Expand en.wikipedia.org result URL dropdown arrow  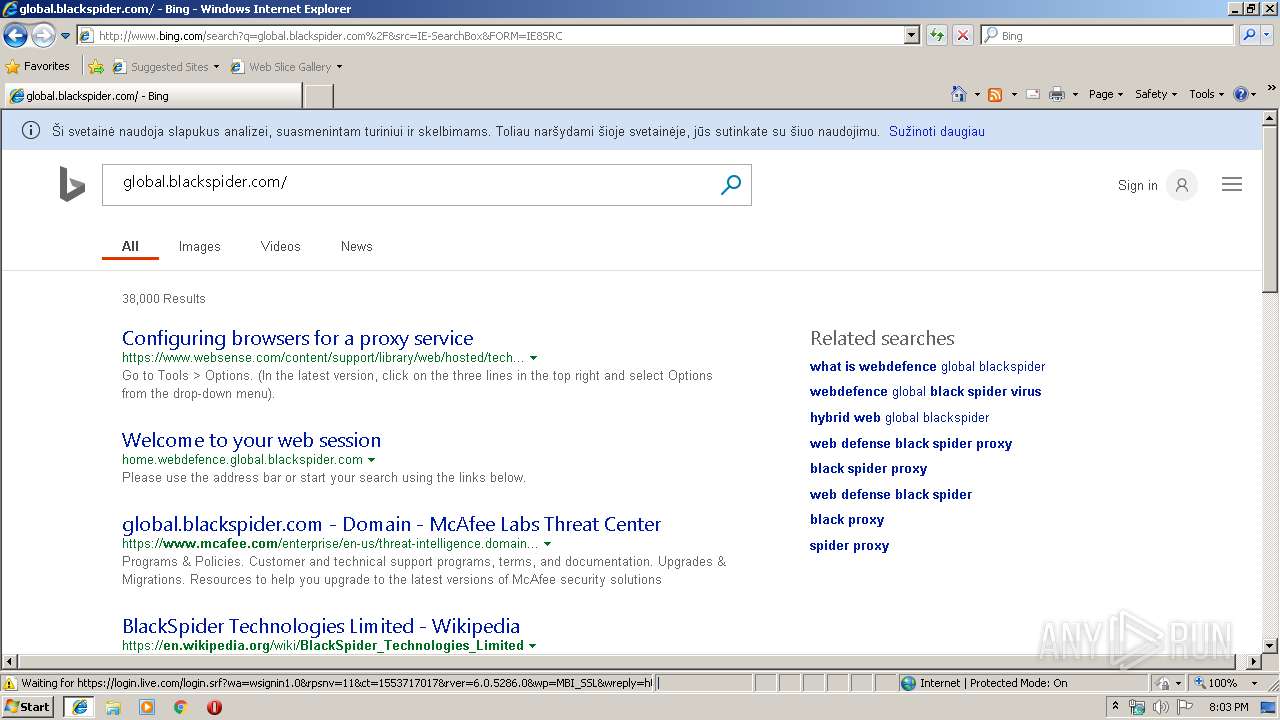[532, 646]
